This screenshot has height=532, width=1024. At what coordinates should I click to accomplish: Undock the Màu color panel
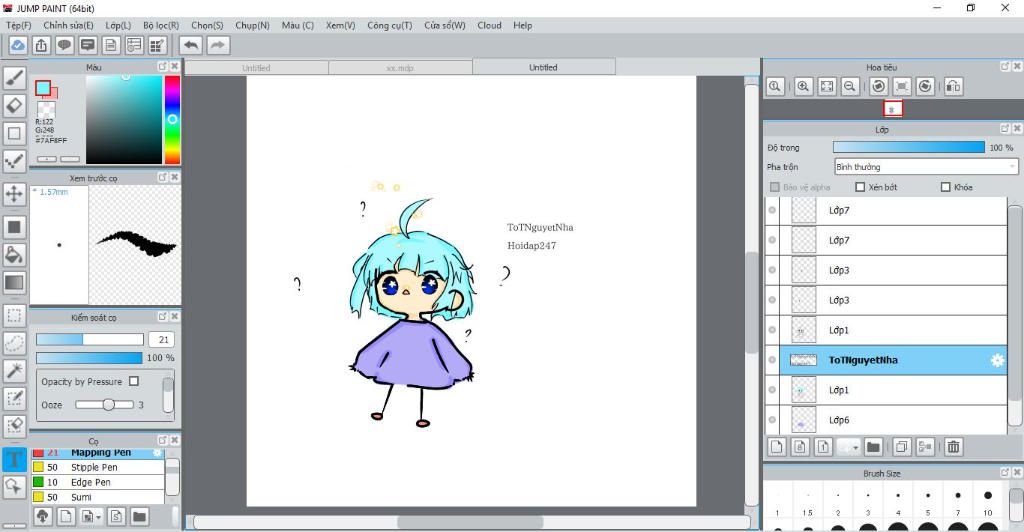pos(163,67)
